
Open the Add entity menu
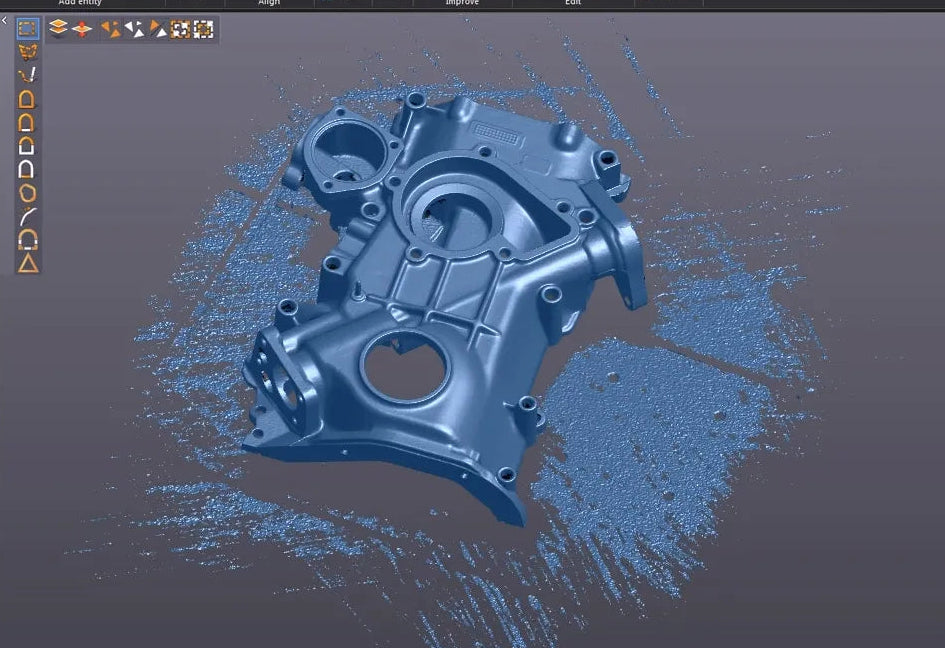[80, 3]
